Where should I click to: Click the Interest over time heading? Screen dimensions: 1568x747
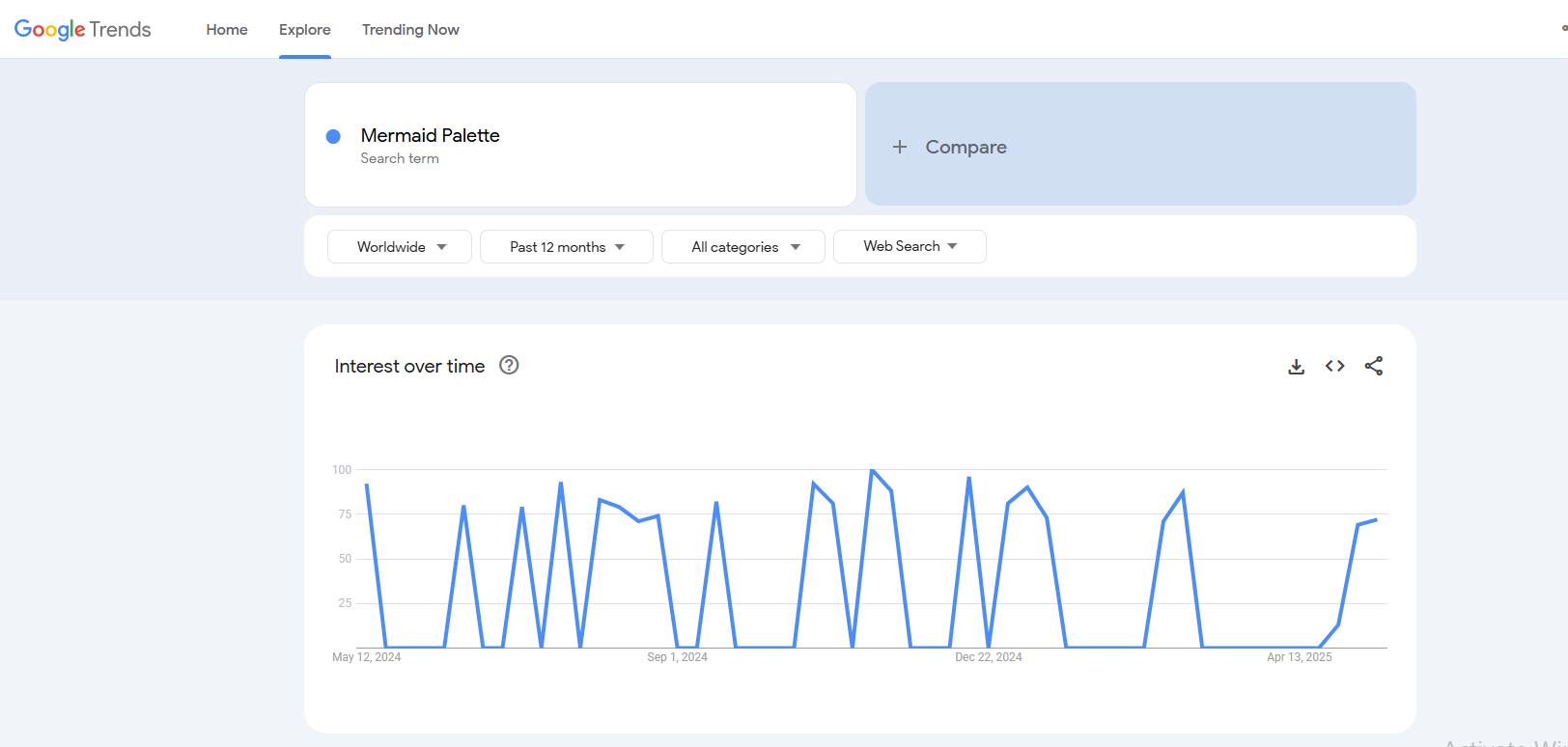tap(409, 366)
